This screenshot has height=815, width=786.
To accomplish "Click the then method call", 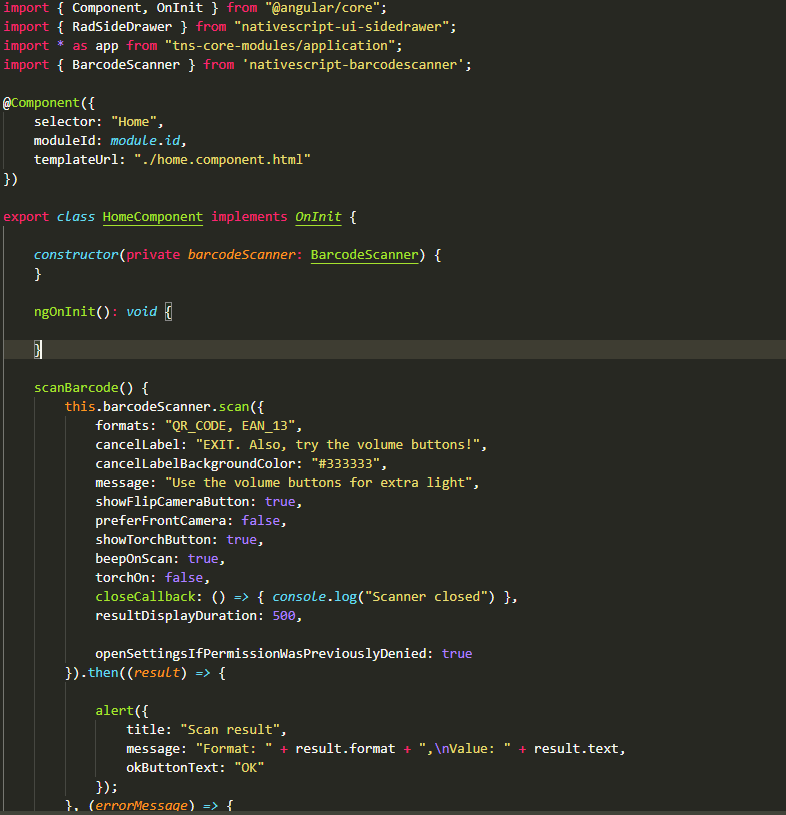I will pyautogui.click(x=103, y=673).
